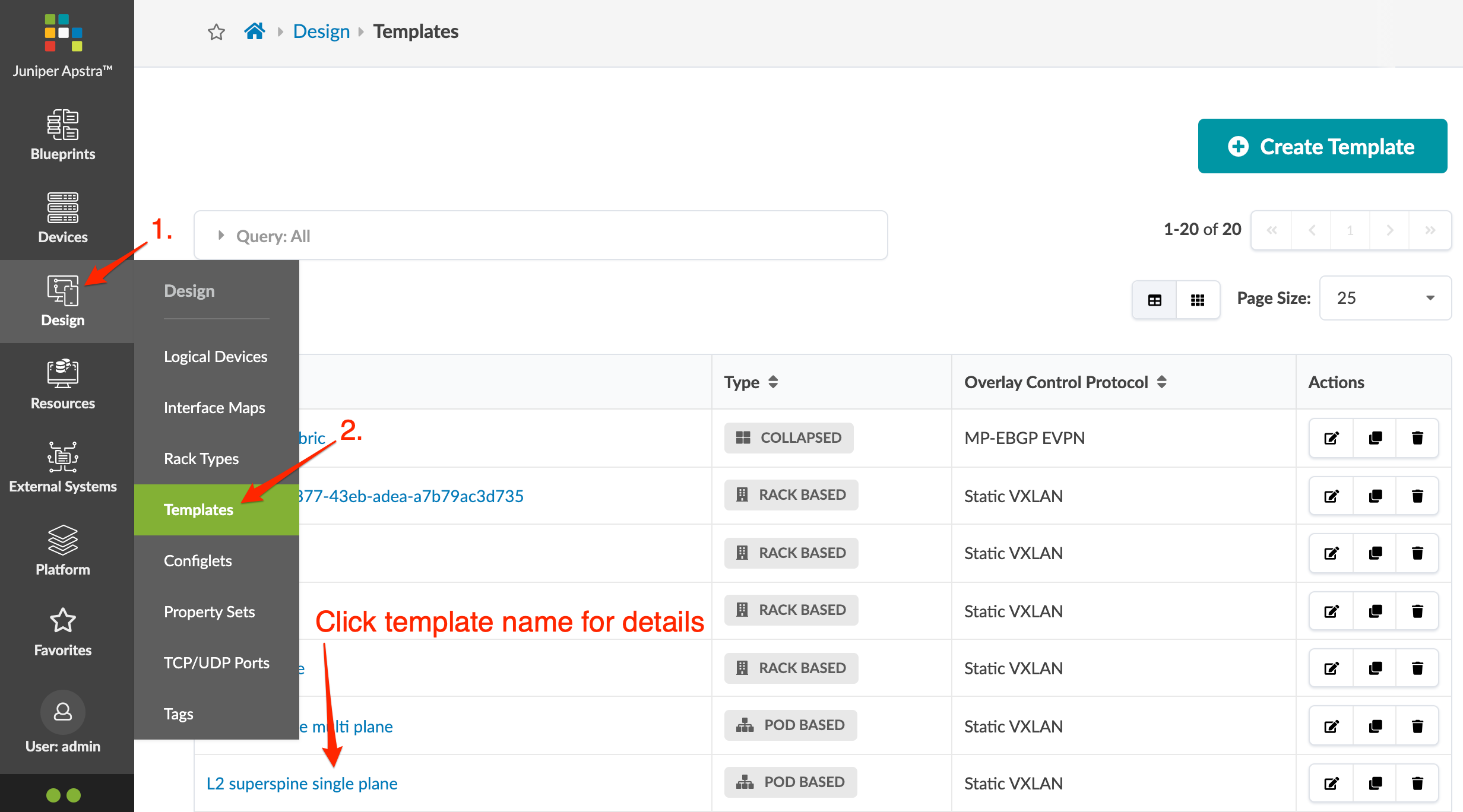The image size is (1463, 812).
Task: Click the home icon in breadcrumb
Action: click(x=255, y=31)
